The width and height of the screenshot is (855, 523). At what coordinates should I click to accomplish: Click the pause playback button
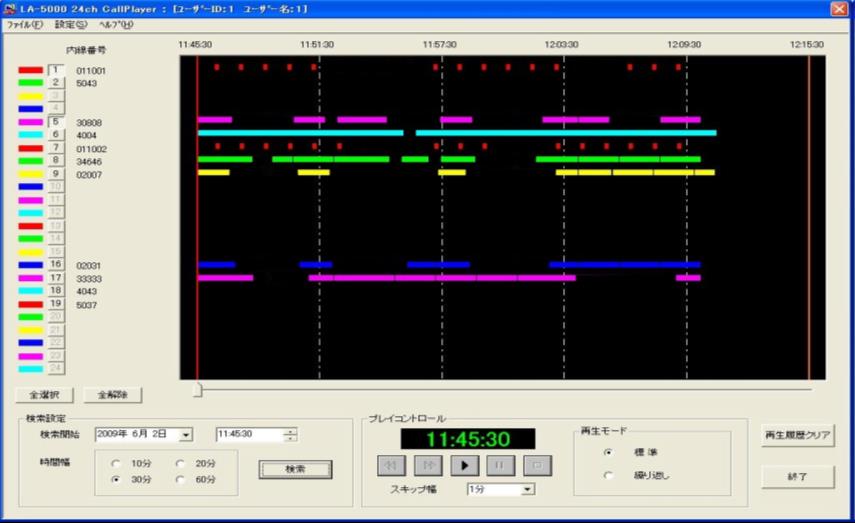click(x=501, y=466)
